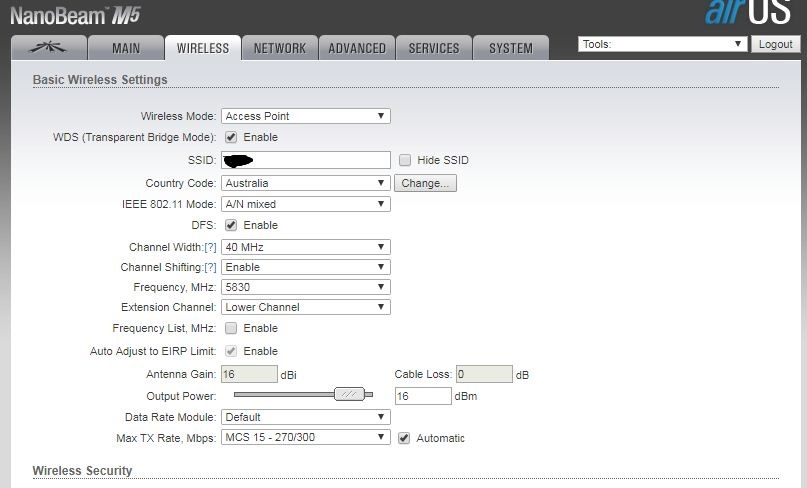Open the Wireless Mode dropdown
This screenshot has width=807, height=488.
tap(306, 116)
